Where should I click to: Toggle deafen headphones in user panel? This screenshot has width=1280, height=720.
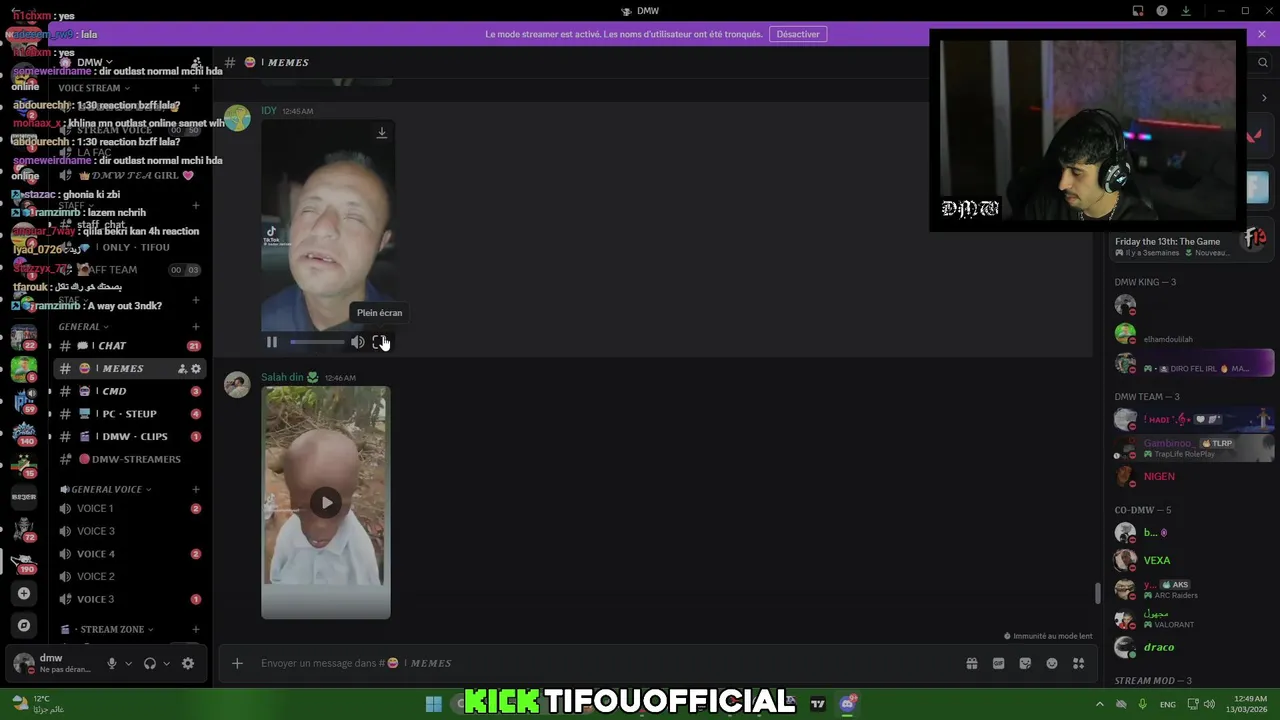coord(150,663)
